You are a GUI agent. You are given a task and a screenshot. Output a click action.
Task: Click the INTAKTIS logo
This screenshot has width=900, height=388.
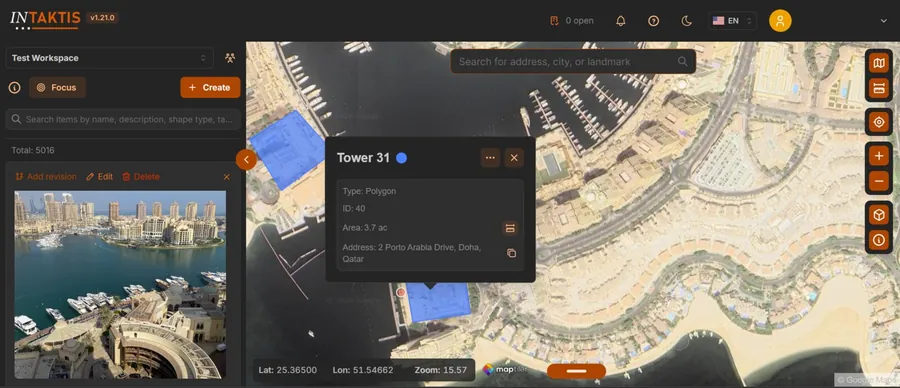click(x=45, y=20)
